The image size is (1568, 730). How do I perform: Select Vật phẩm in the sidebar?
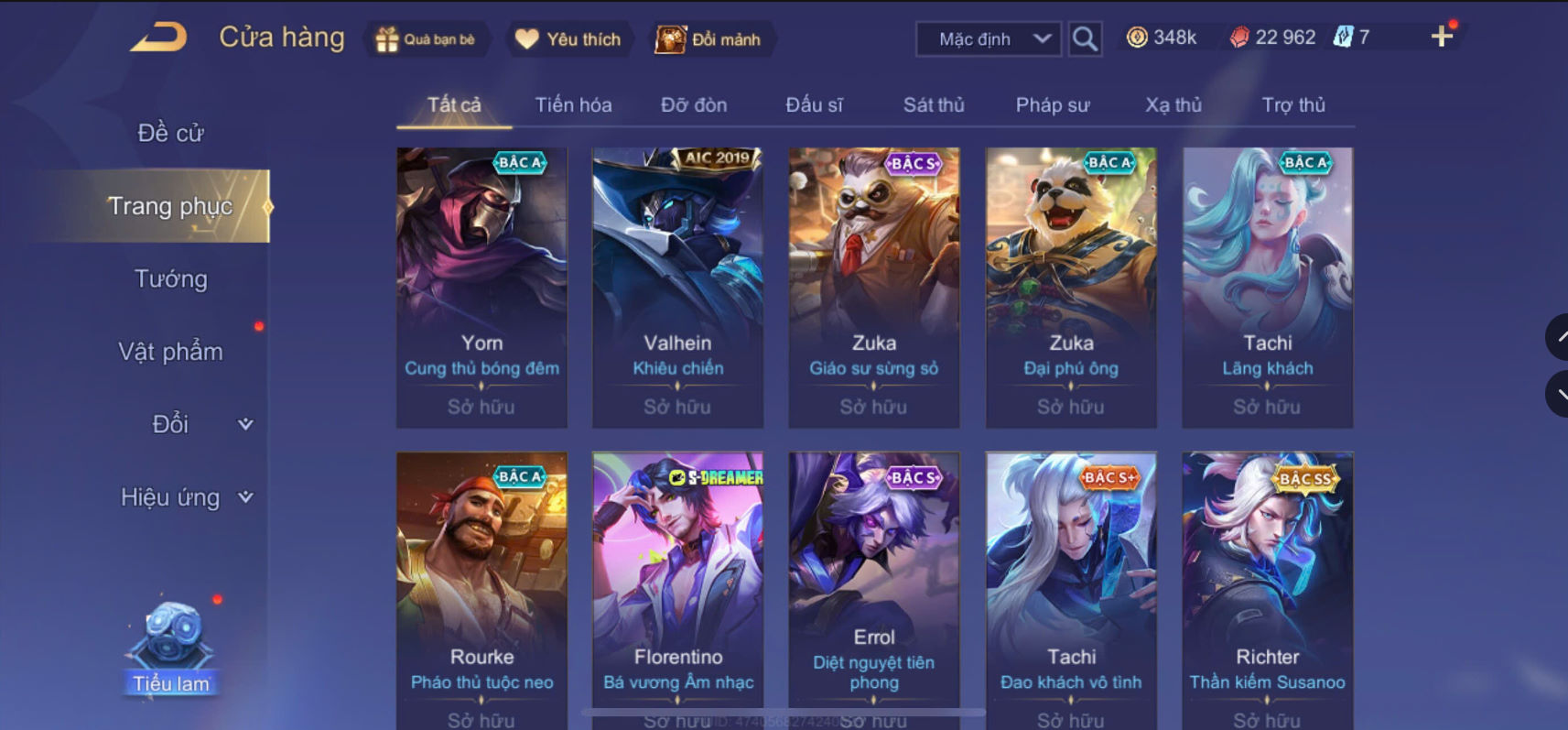tap(171, 352)
